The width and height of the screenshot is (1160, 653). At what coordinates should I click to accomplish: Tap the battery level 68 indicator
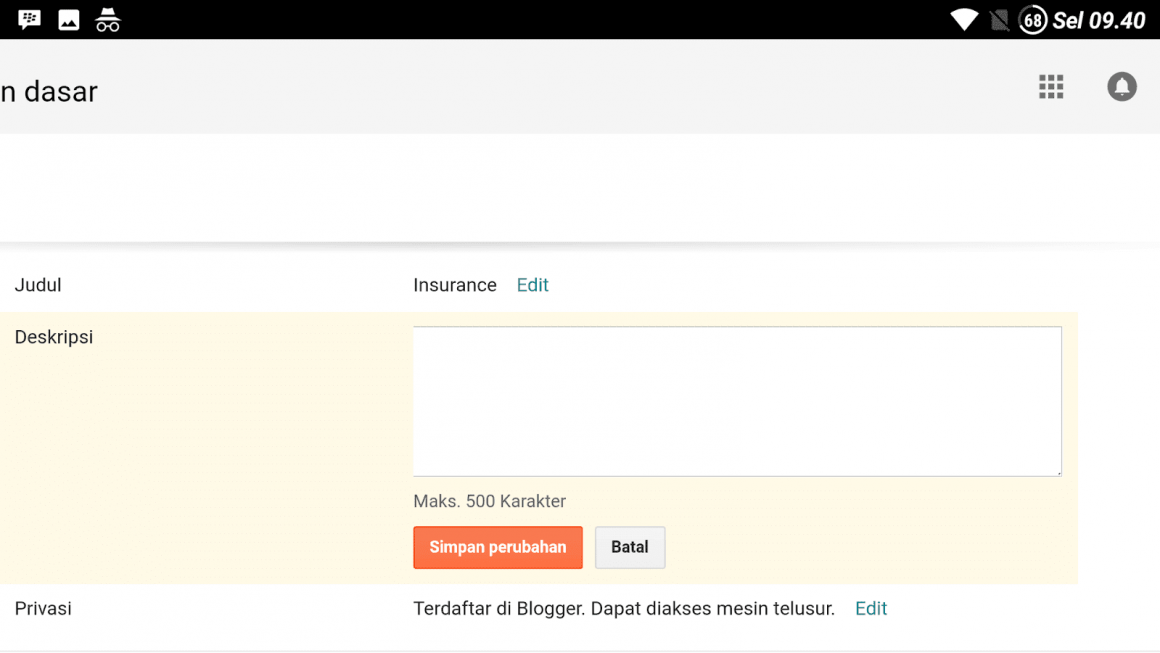point(1033,20)
